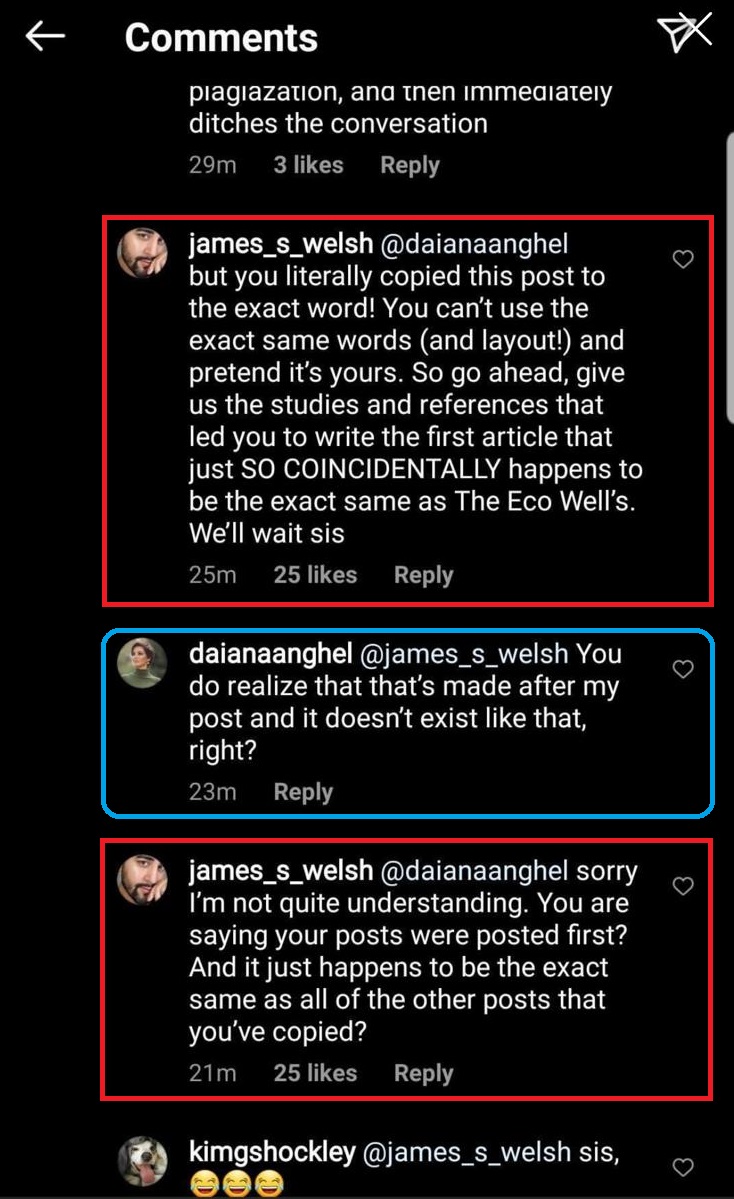Open the kimgshockley username link
Screen dimensions: 734x1199
272,1153
